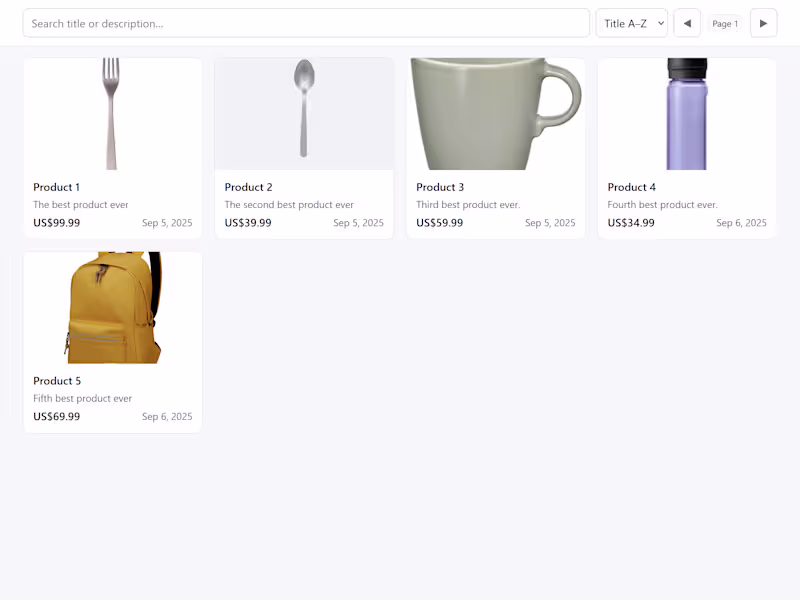The height and width of the screenshot is (600, 800).
Task: Click "Third best product ever." description
Action: (468, 205)
